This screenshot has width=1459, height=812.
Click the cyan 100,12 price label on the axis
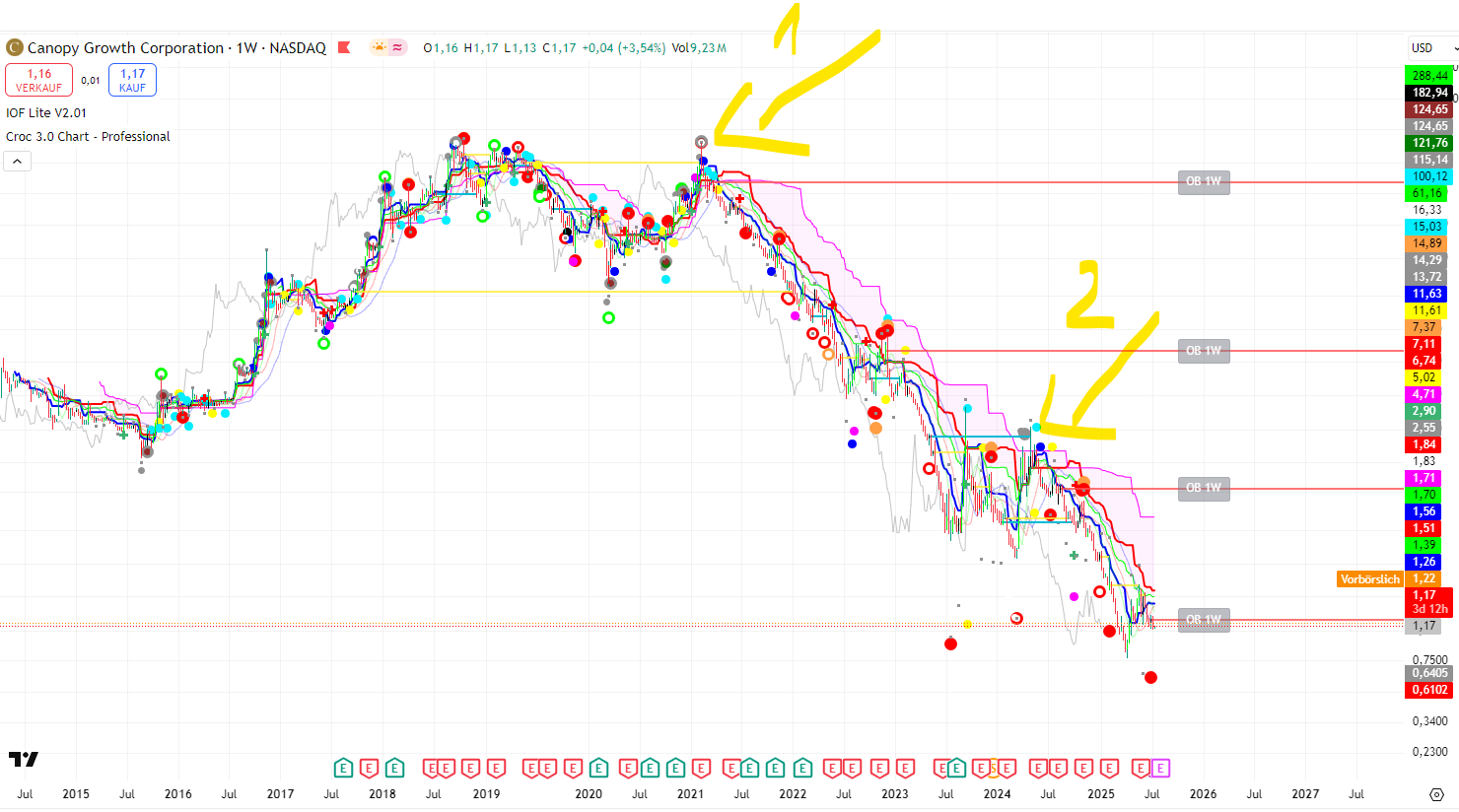click(1428, 176)
